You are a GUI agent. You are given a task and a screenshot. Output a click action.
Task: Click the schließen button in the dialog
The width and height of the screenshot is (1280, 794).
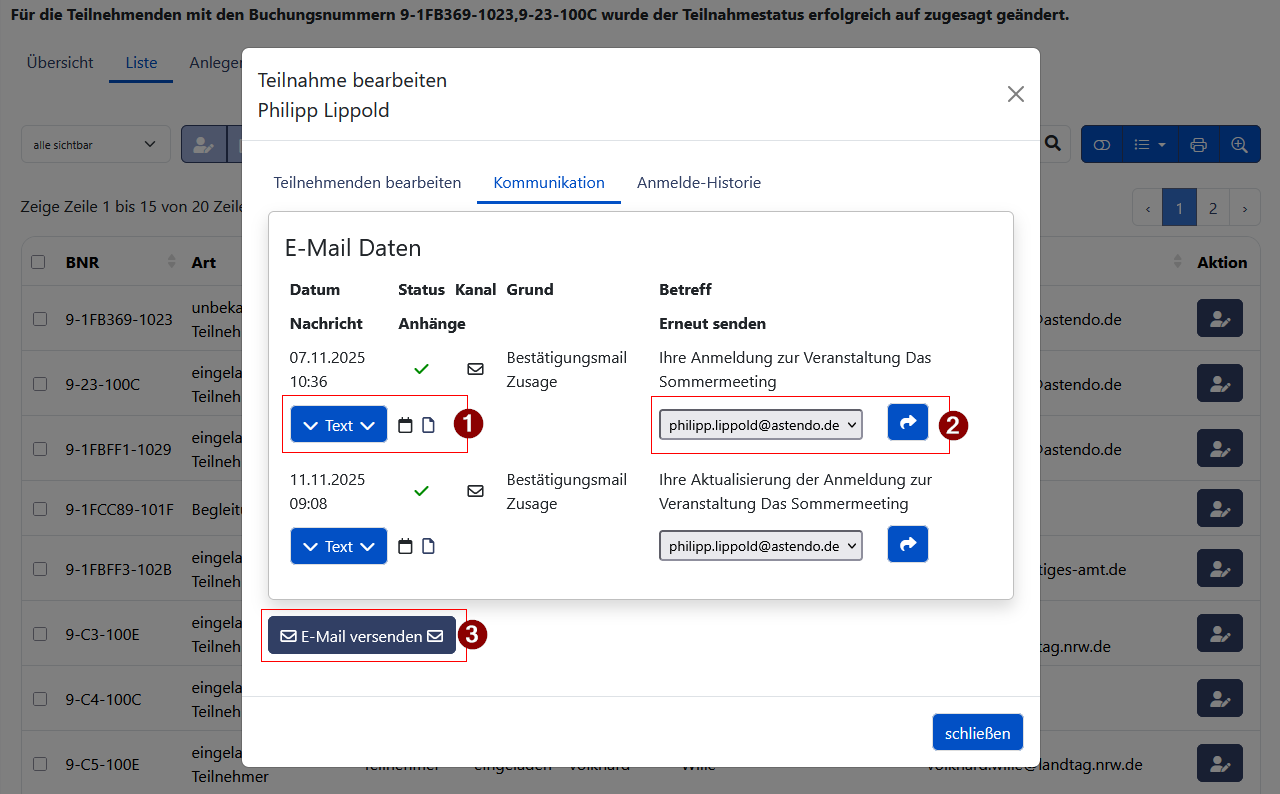click(977, 732)
